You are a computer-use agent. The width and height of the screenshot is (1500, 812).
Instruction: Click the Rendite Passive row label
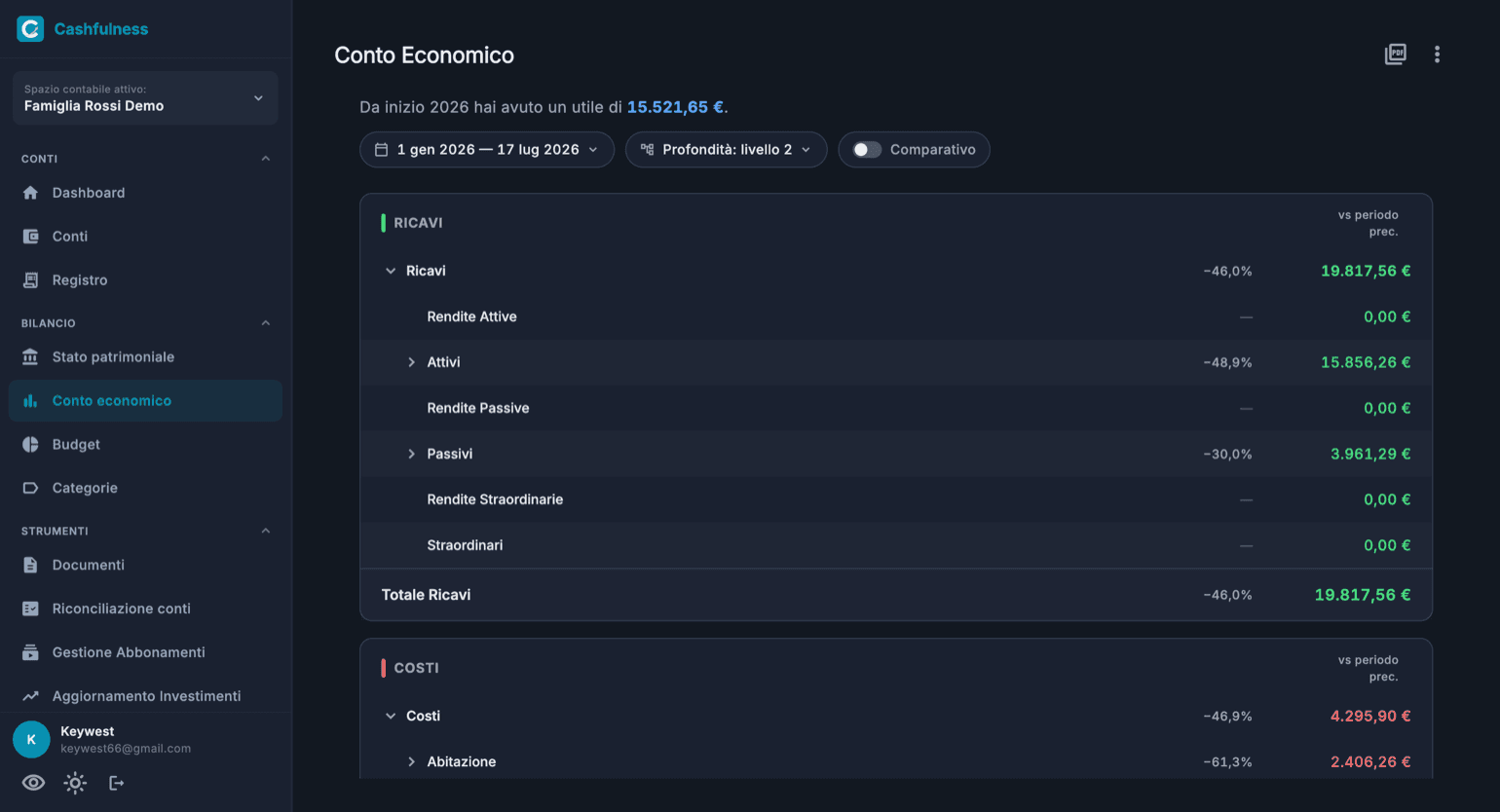tap(478, 409)
